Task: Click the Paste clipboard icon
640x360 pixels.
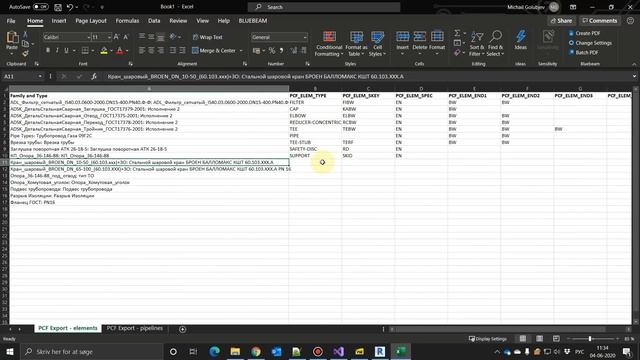Action: click(12, 38)
